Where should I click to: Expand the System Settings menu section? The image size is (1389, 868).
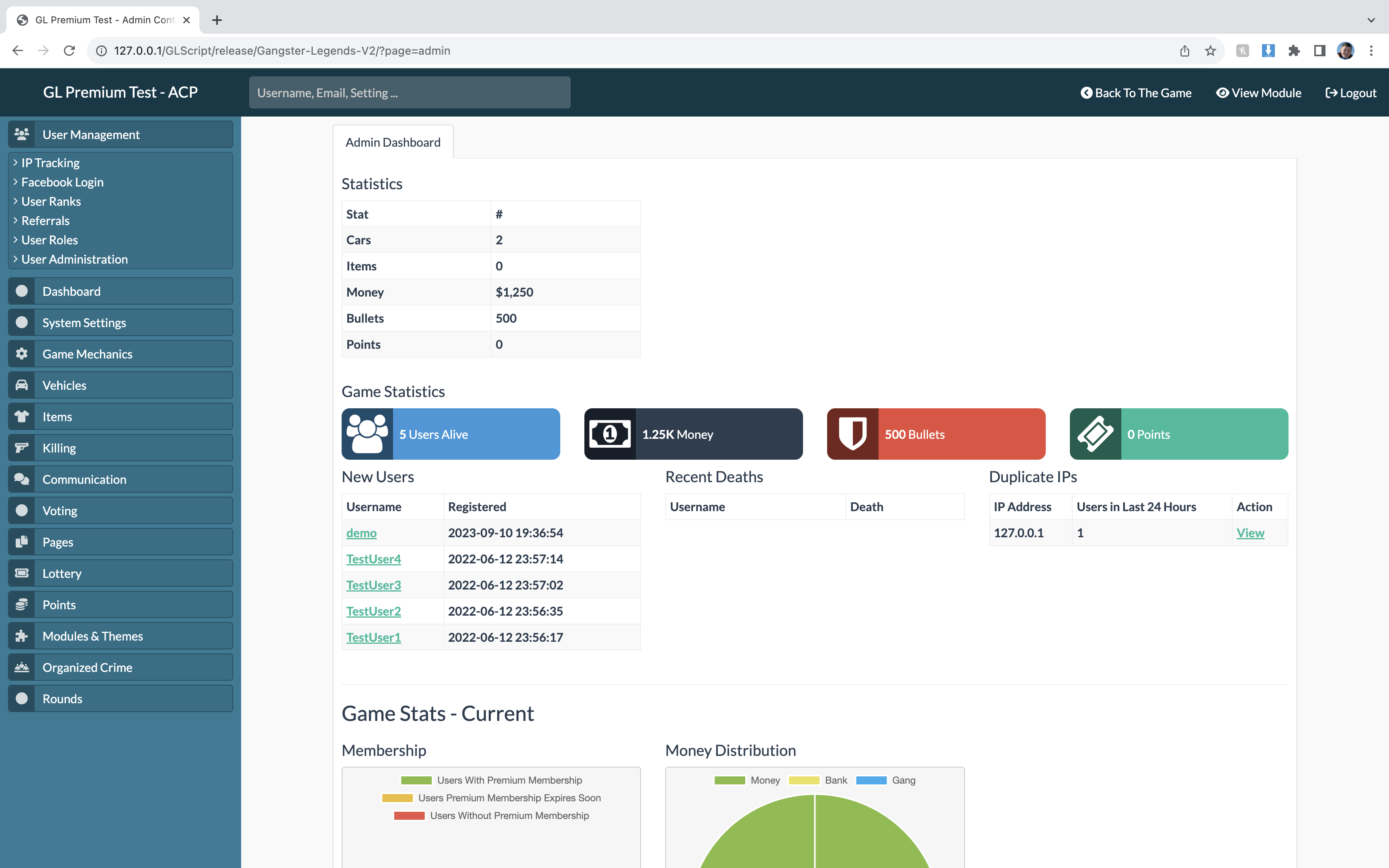tap(84, 323)
